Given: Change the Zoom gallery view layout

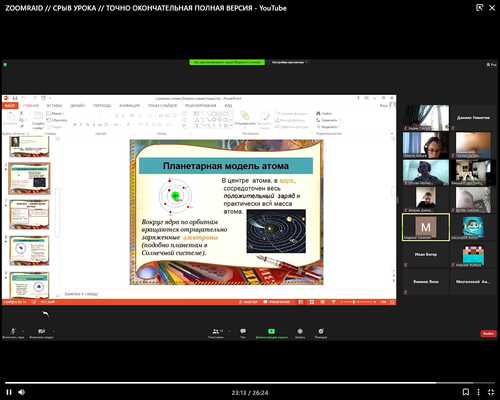Looking at the screenshot, I should pyautogui.click(x=492, y=64).
